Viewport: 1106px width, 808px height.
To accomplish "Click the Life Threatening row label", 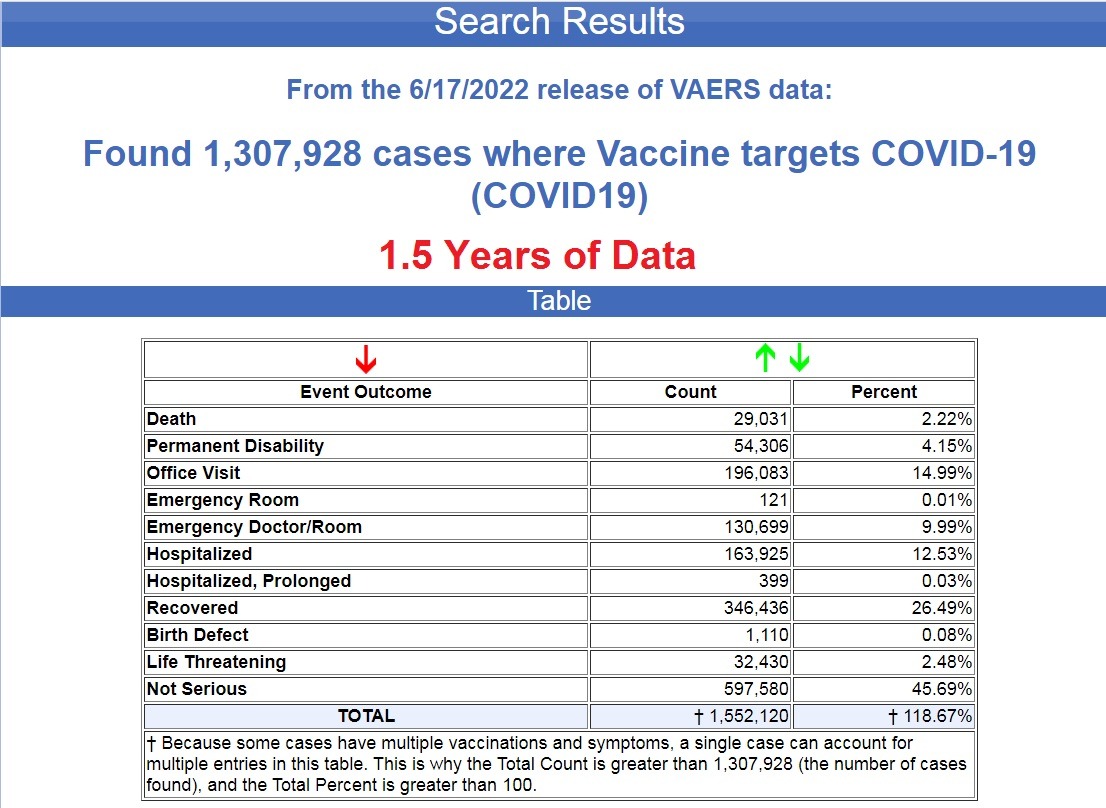I will 216,662.
